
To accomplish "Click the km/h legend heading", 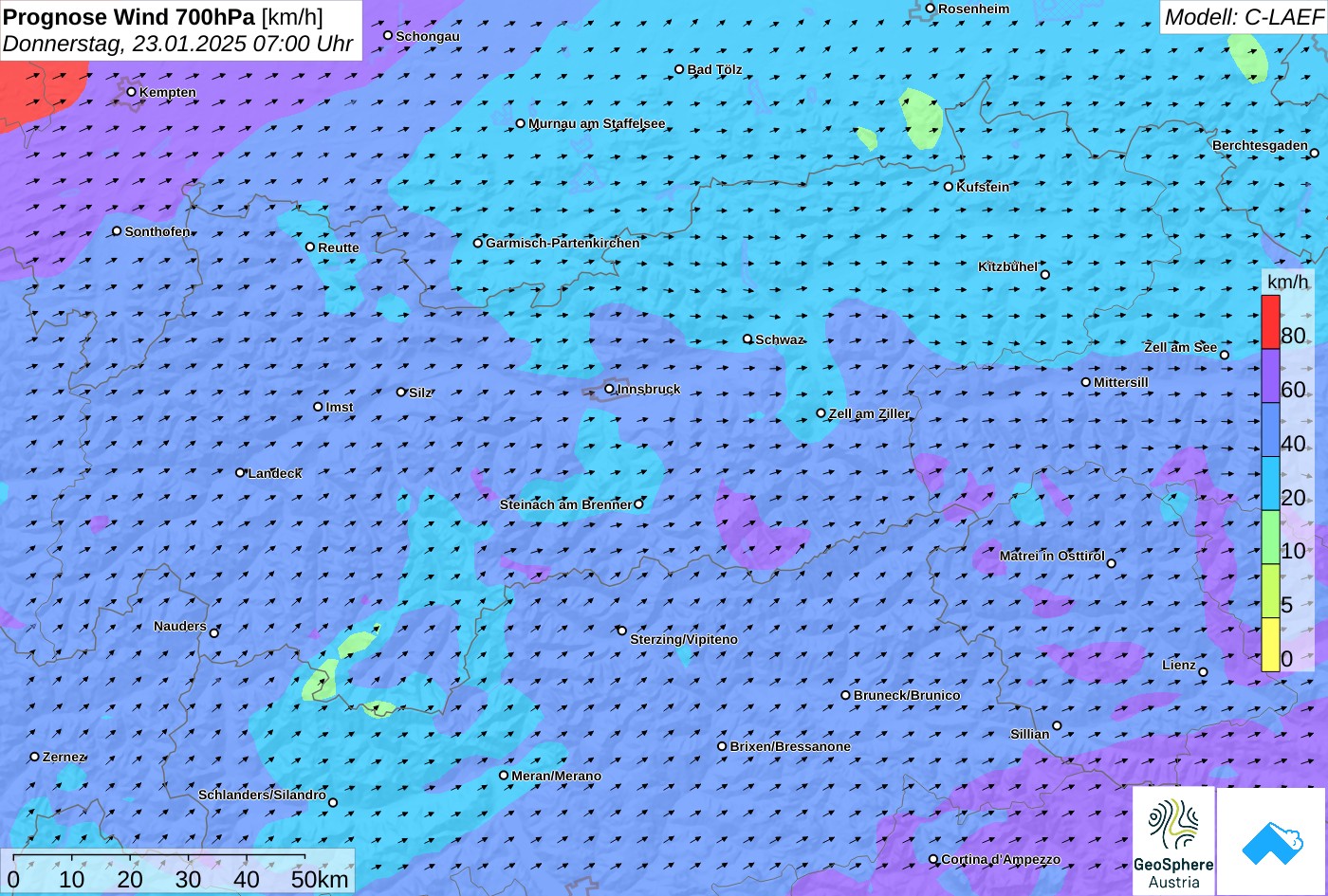I will 1287,281.
